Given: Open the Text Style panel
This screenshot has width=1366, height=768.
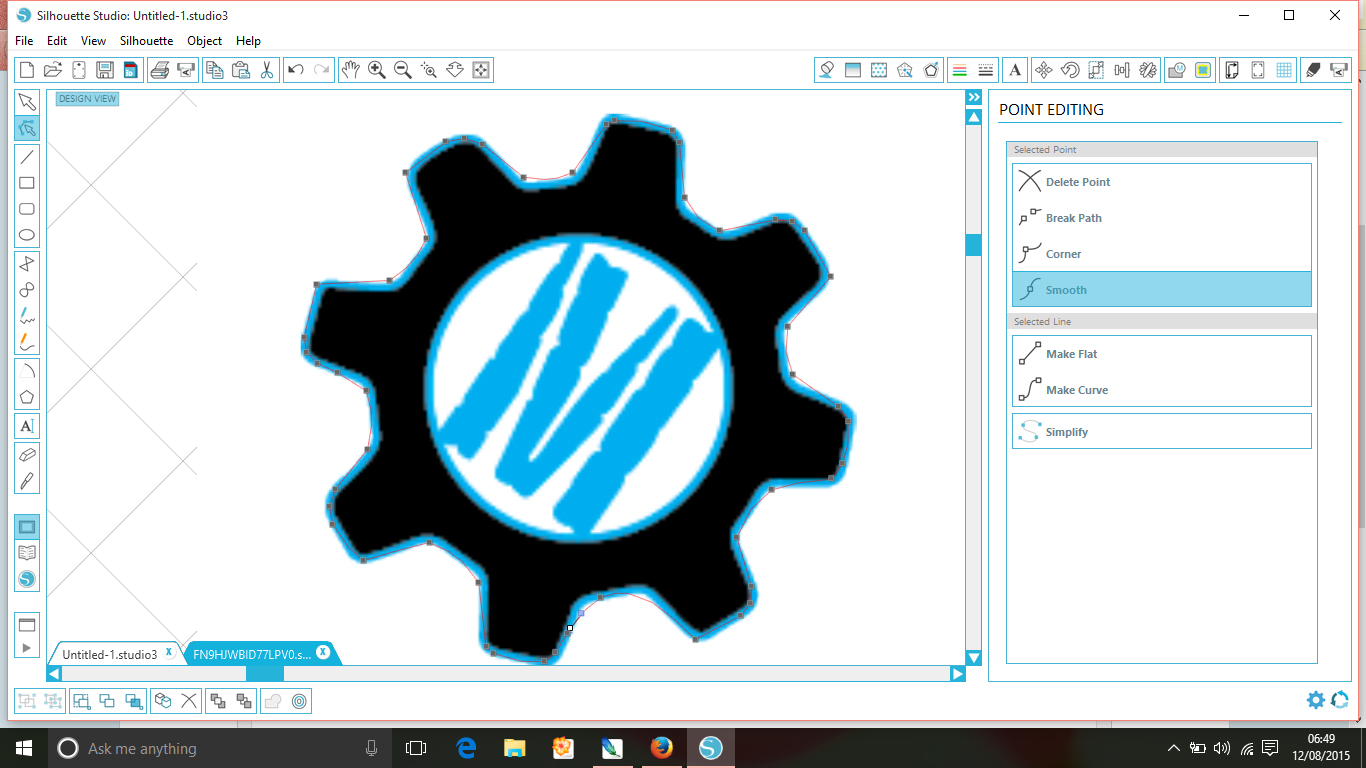Looking at the screenshot, I should coord(1015,69).
